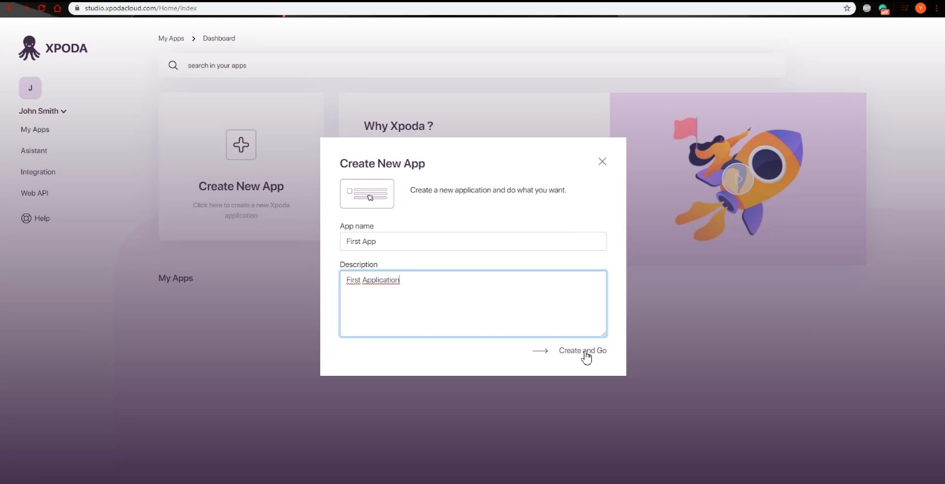Open Asistant in sidebar
The width and height of the screenshot is (945, 484).
(34, 151)
